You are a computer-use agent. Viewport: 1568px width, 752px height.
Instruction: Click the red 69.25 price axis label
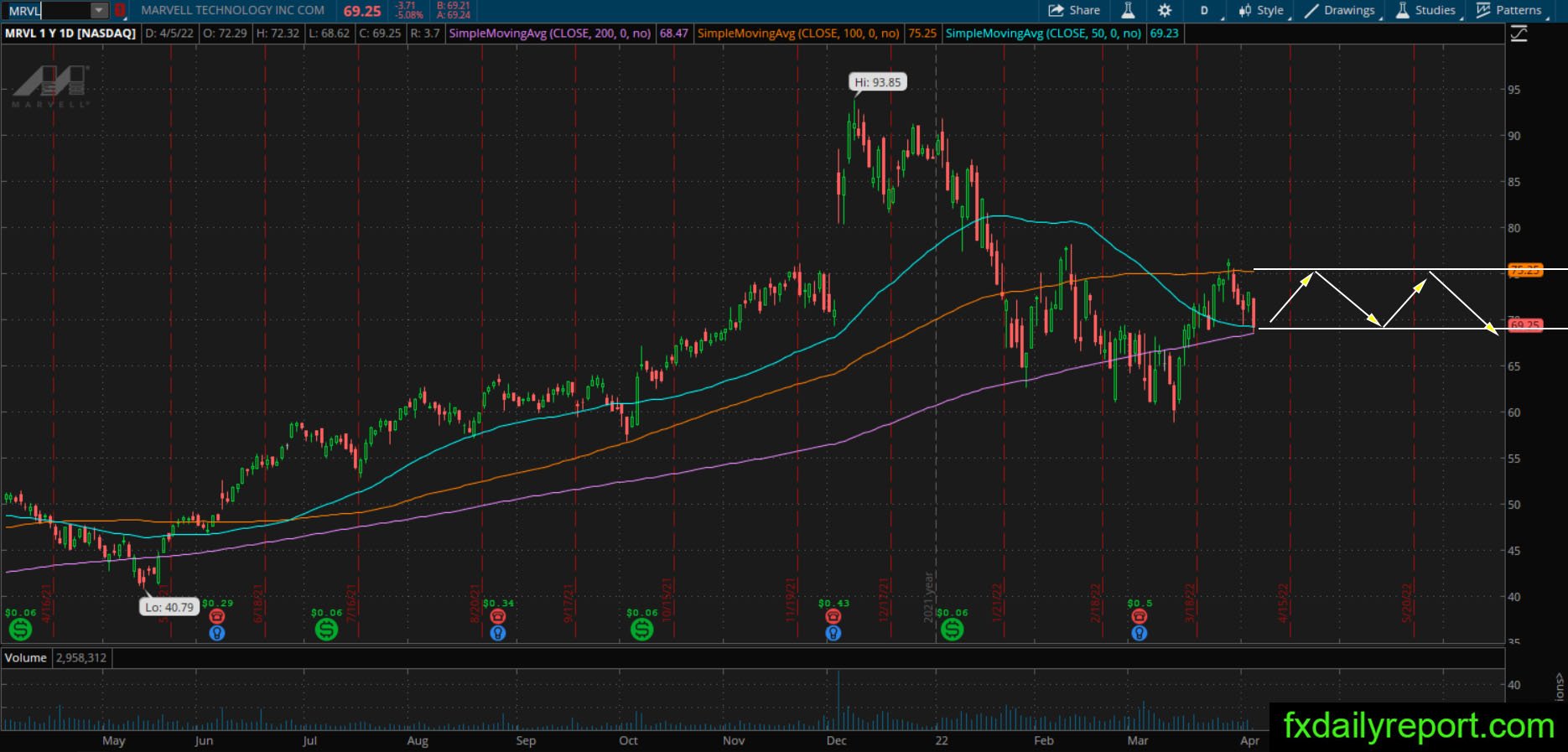tap(1525, 325)
